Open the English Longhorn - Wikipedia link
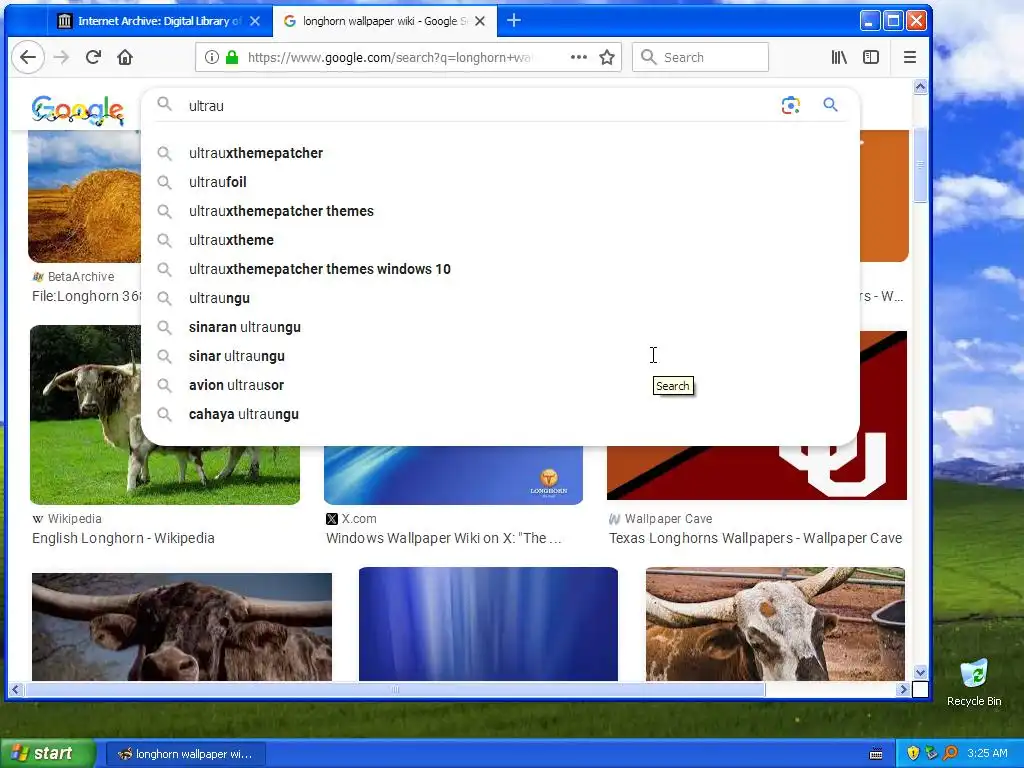 point(123,538)
